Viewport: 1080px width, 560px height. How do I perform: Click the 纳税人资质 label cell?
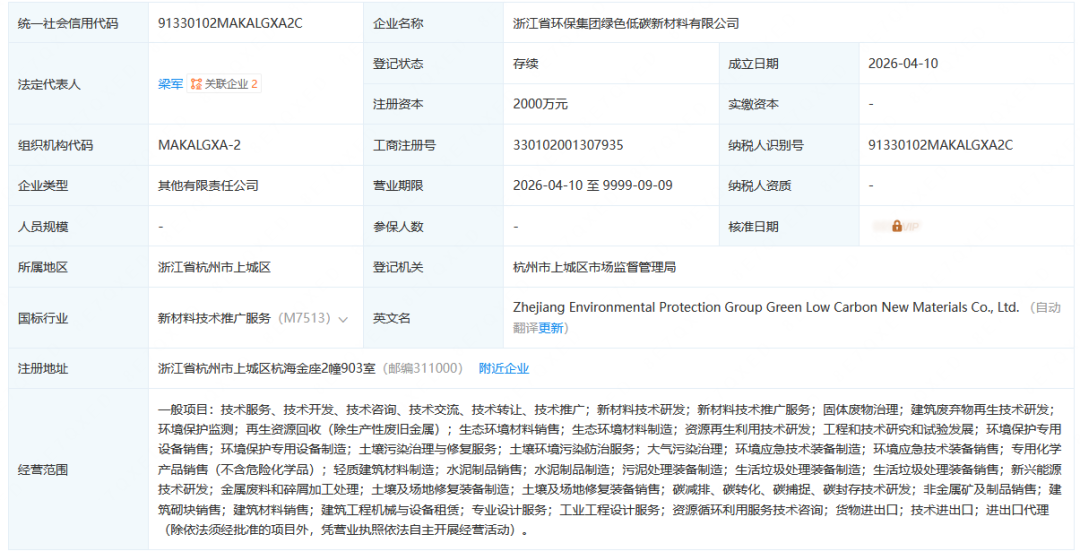[x=789, y=185]
